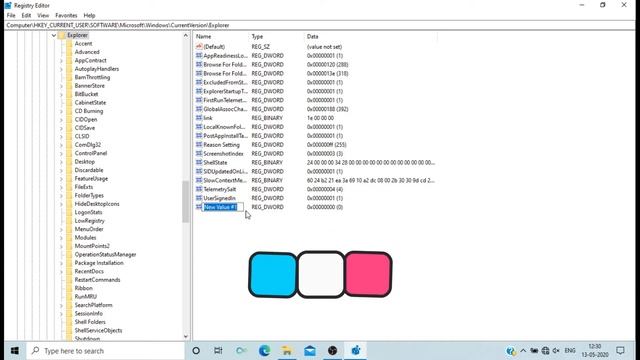Click the (Default) value string icon
Viewport: 640px width, 360px height.
pyautogui.click(x=199, y=47)
